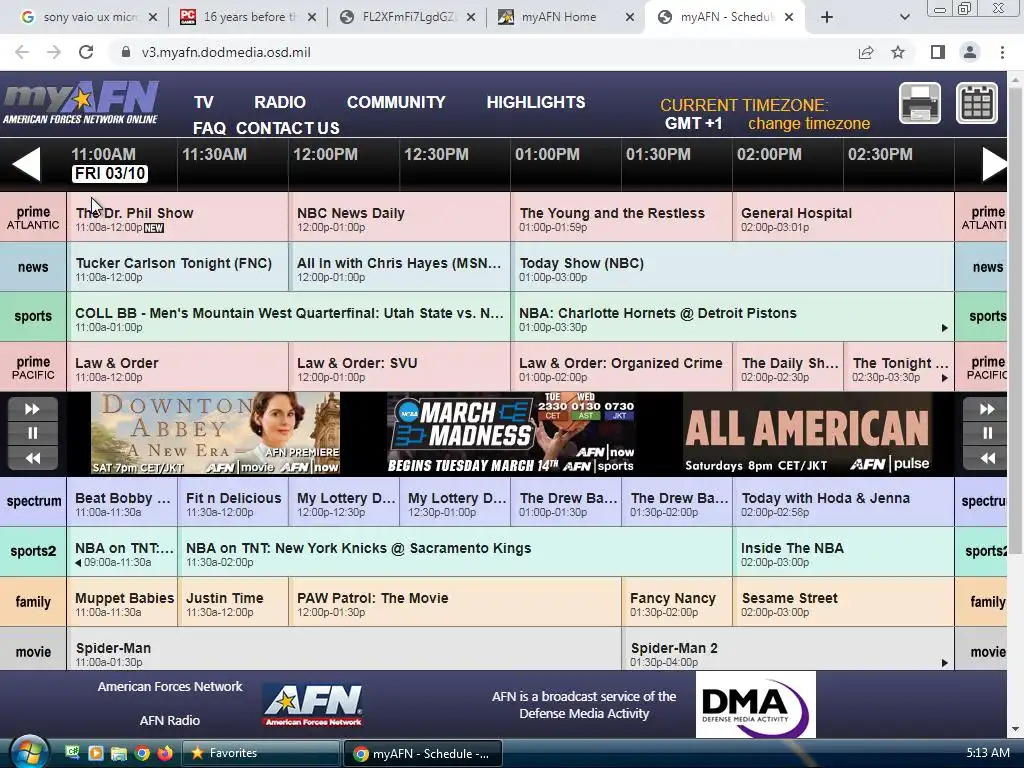Open Today Show (NBC) listing
Viewport: 1024px width, 768px height.
pos(733,268)
